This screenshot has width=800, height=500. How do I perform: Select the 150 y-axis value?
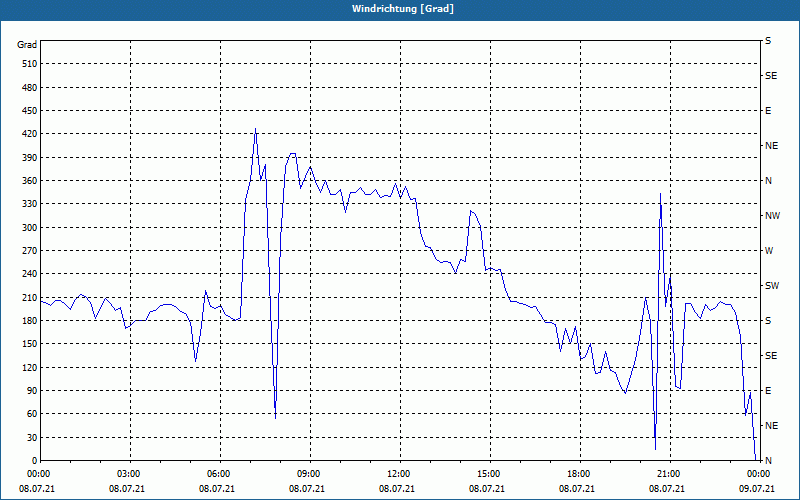30,344
